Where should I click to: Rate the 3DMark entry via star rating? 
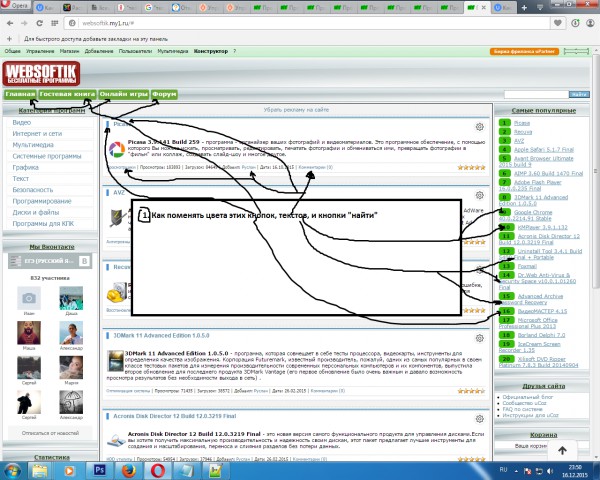471,391
